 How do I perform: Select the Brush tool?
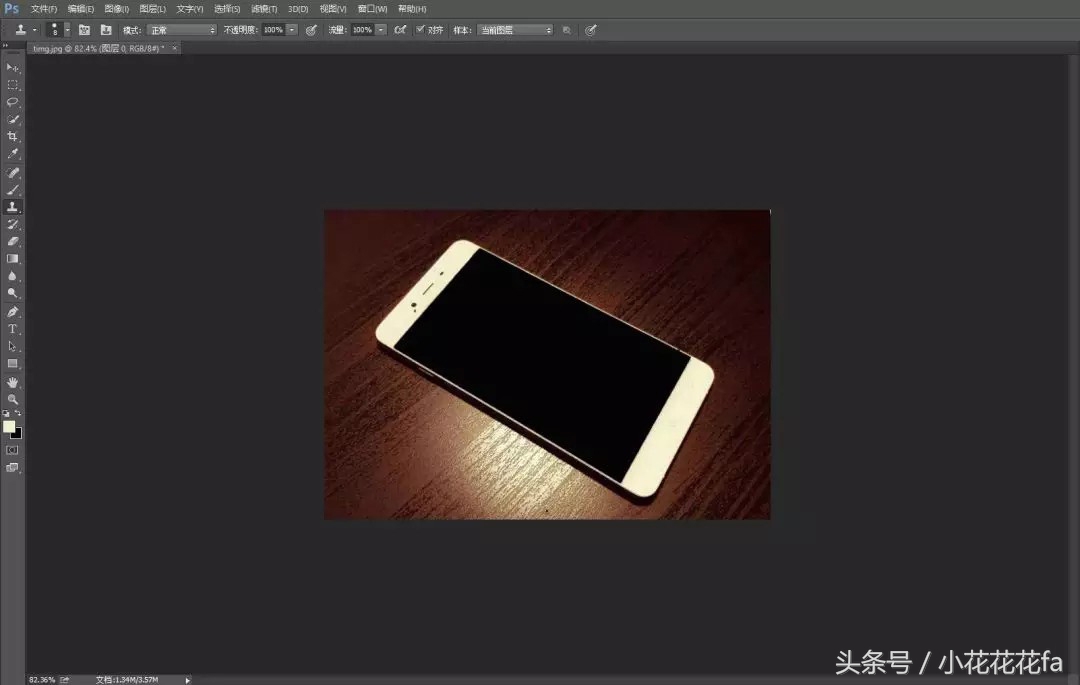point(12,189)
